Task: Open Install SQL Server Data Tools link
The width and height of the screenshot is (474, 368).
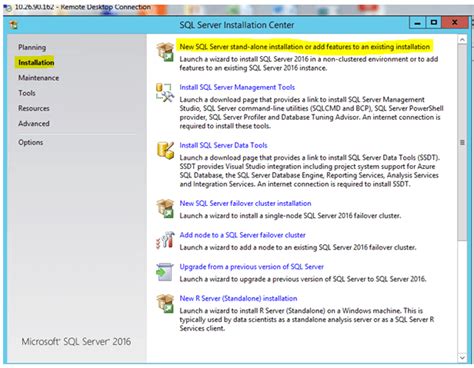Action: [223, 145]
